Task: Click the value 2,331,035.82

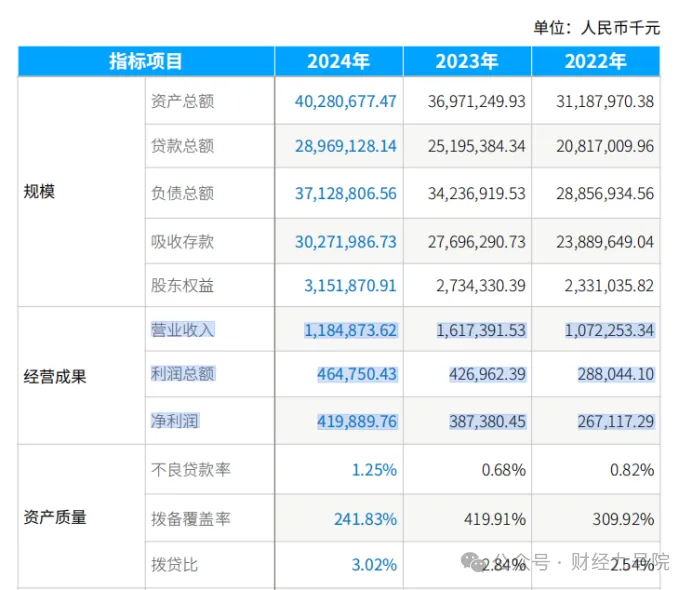Action: click(609, 286)
